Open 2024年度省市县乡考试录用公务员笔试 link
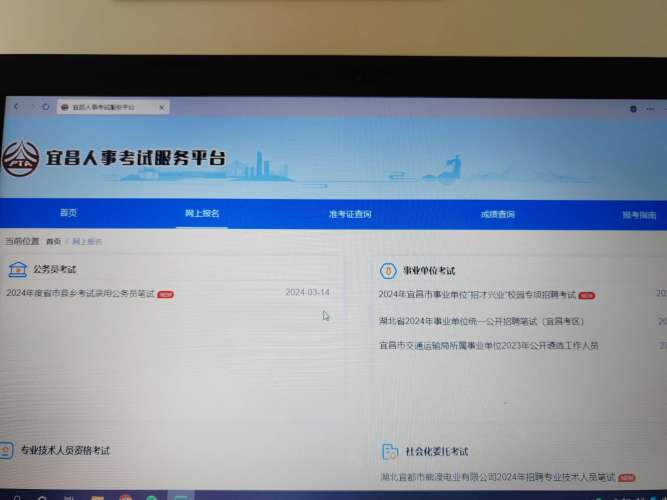Viewport: 667px width, 500px height. pyautogui.click(x=80, y=294)
